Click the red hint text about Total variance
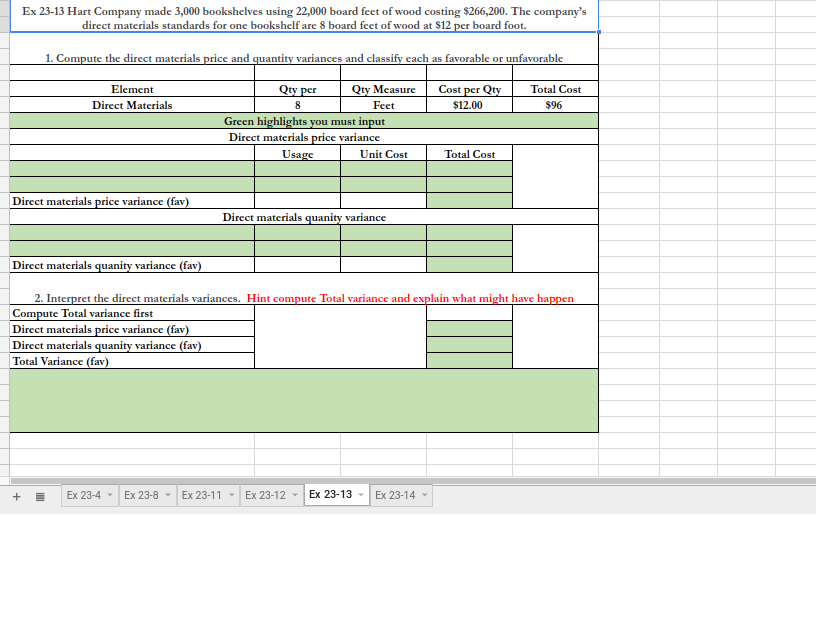 click(410, 298)
